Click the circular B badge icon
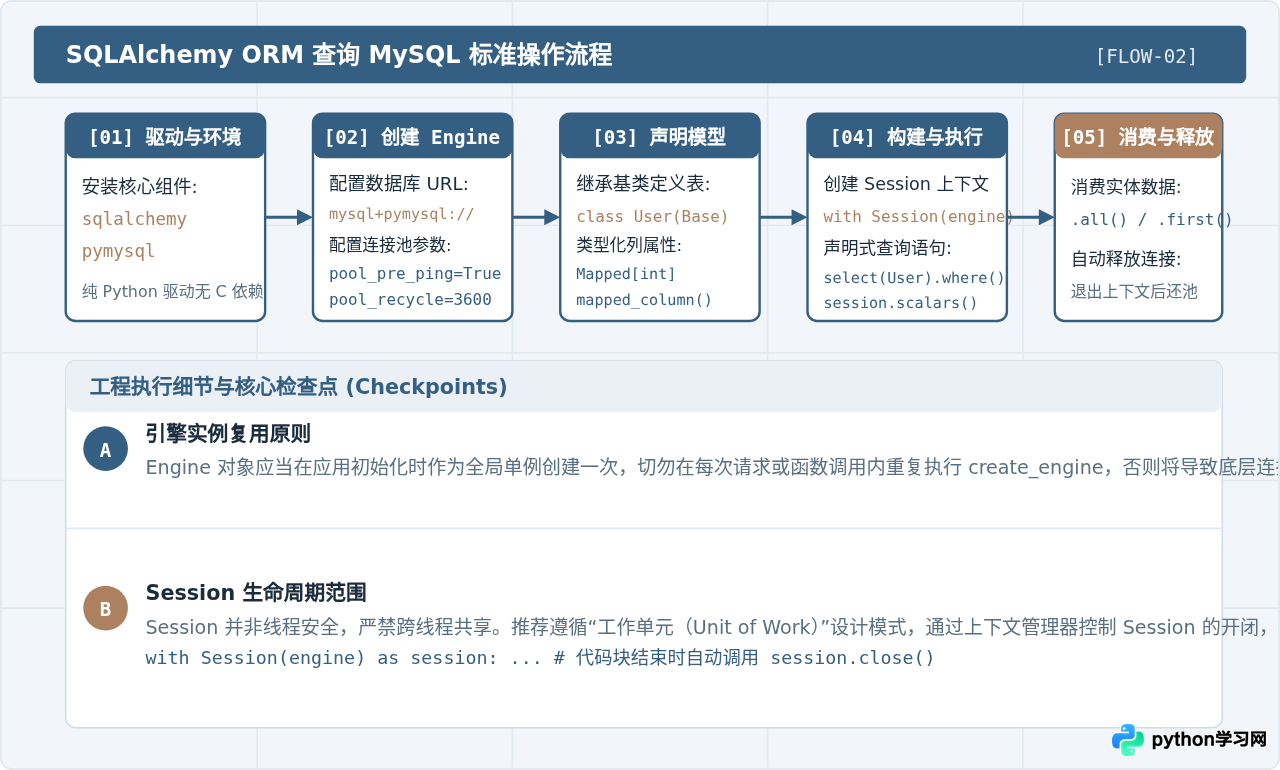Screen dimensions: 1280x770 [x=105, y=608]
